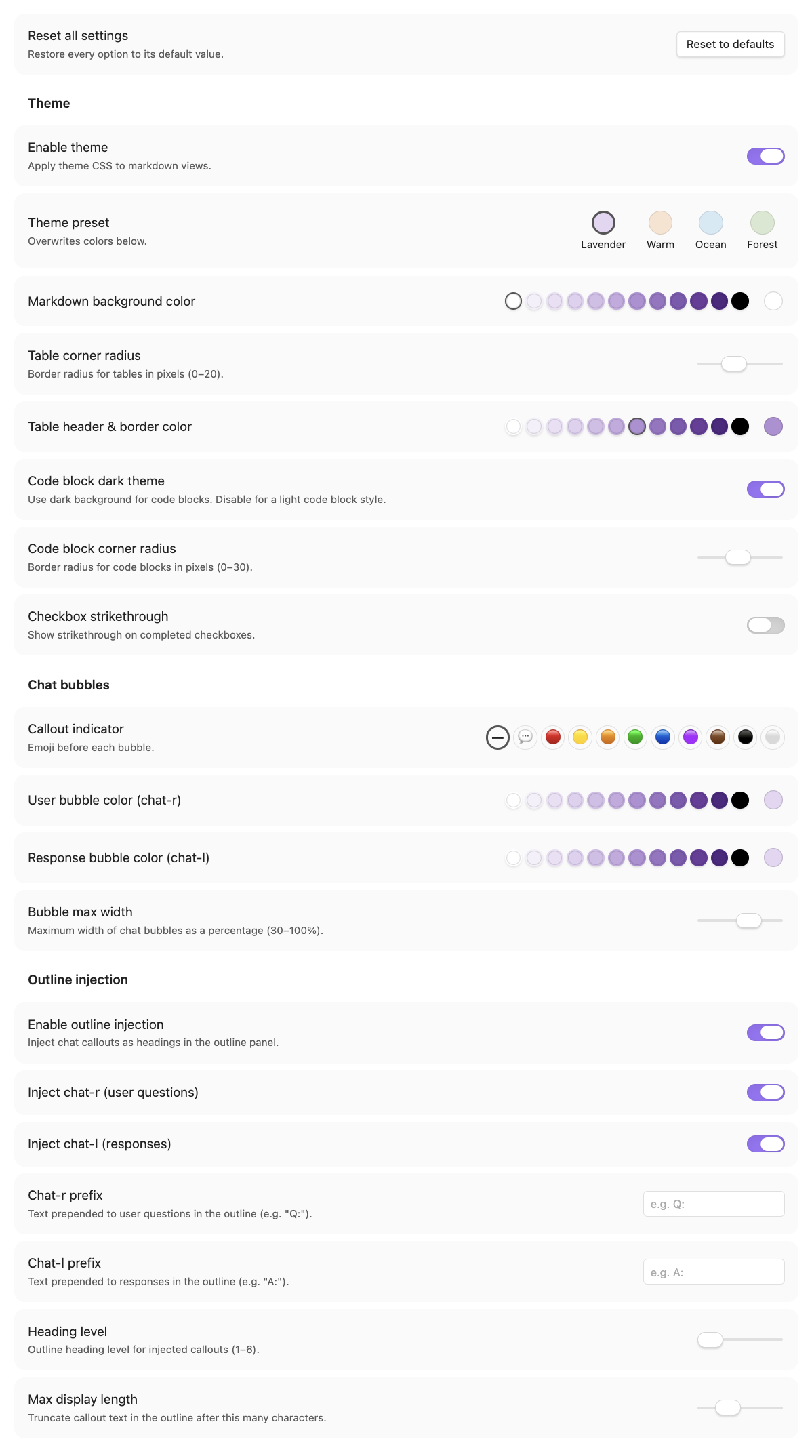Image resolution: width=812 pixels, height=1456 pixels.
Task: Select the Warm theme preset
Action: [x=660, y=230]
